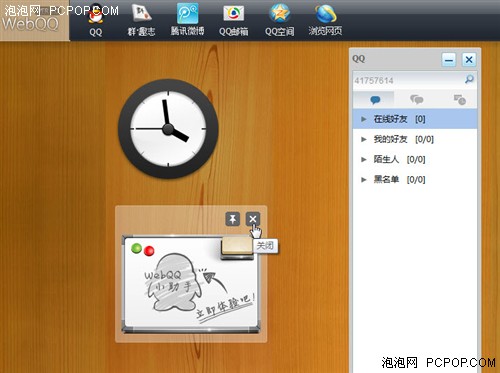Pin the WebQQ小助手 widget
This screenshot has height=373, width=500.
tap(232, 219)
